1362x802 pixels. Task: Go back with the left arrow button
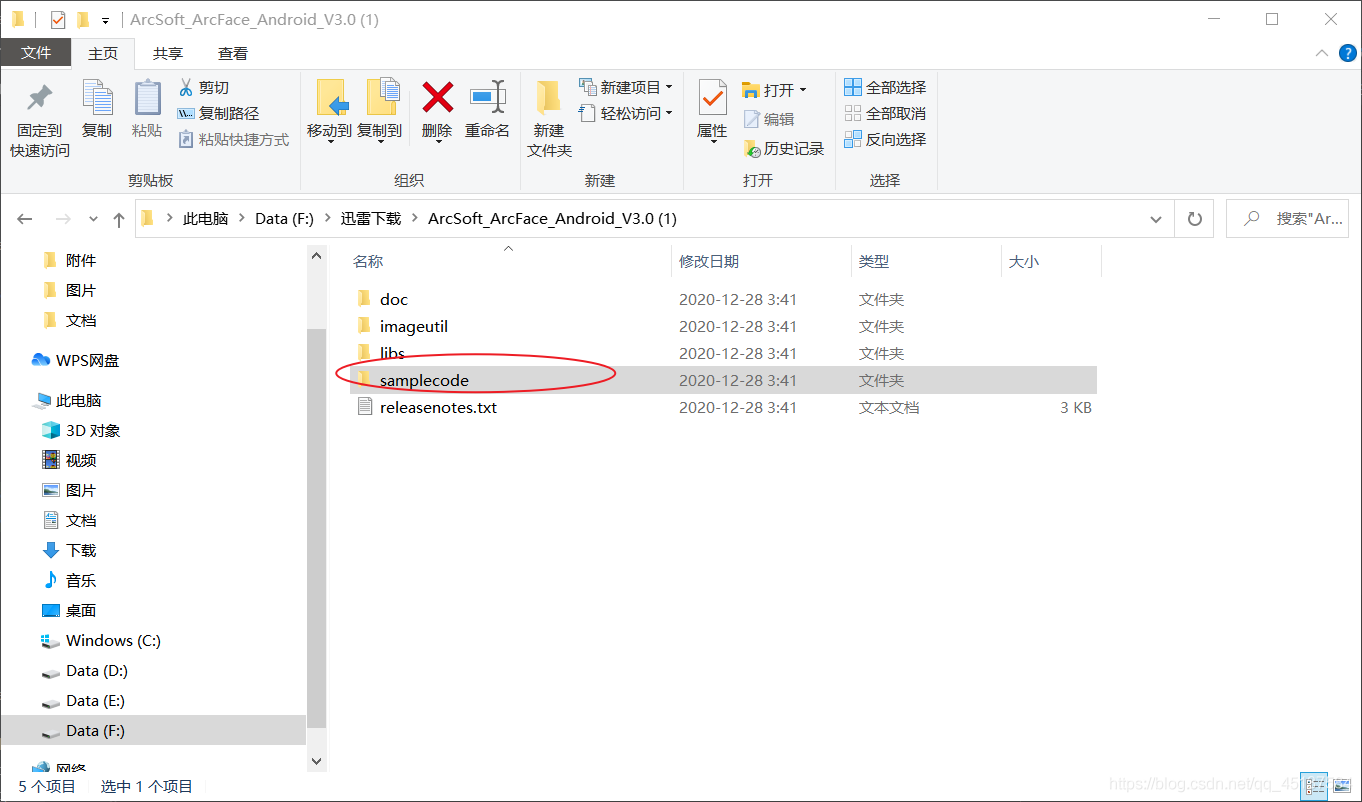25,219
